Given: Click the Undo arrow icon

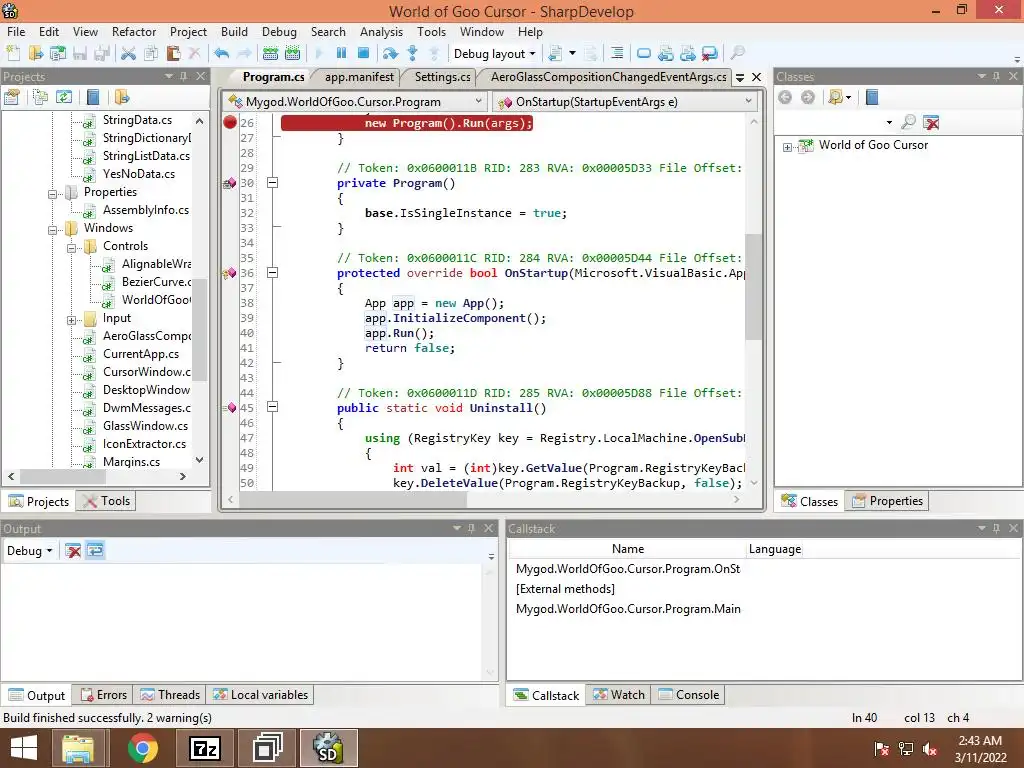Looking at the screenshot, I should tap(221, 54).
